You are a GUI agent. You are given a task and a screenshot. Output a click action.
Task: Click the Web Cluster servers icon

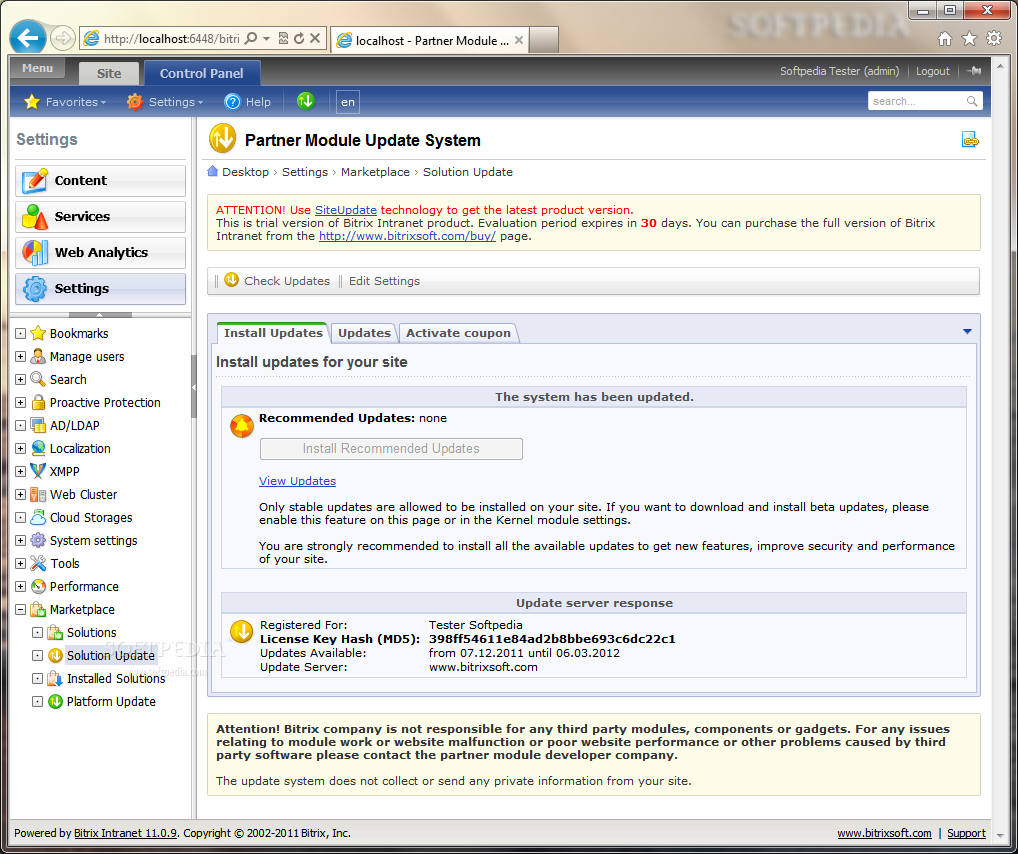(38, 495)
